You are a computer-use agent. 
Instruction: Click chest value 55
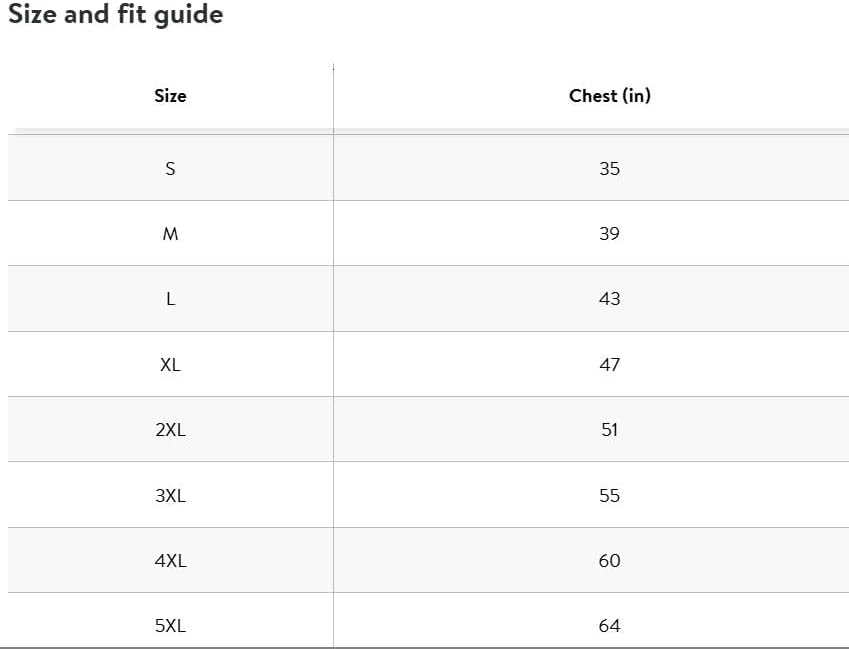tap(609, 496)
